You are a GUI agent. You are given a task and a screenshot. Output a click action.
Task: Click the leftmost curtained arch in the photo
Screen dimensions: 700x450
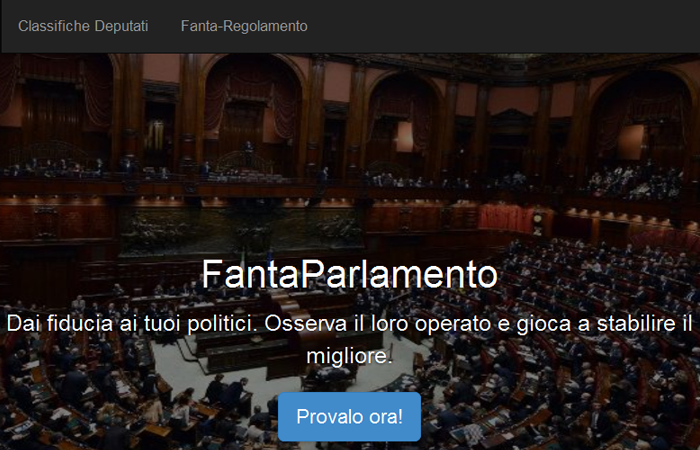[58, 114]
